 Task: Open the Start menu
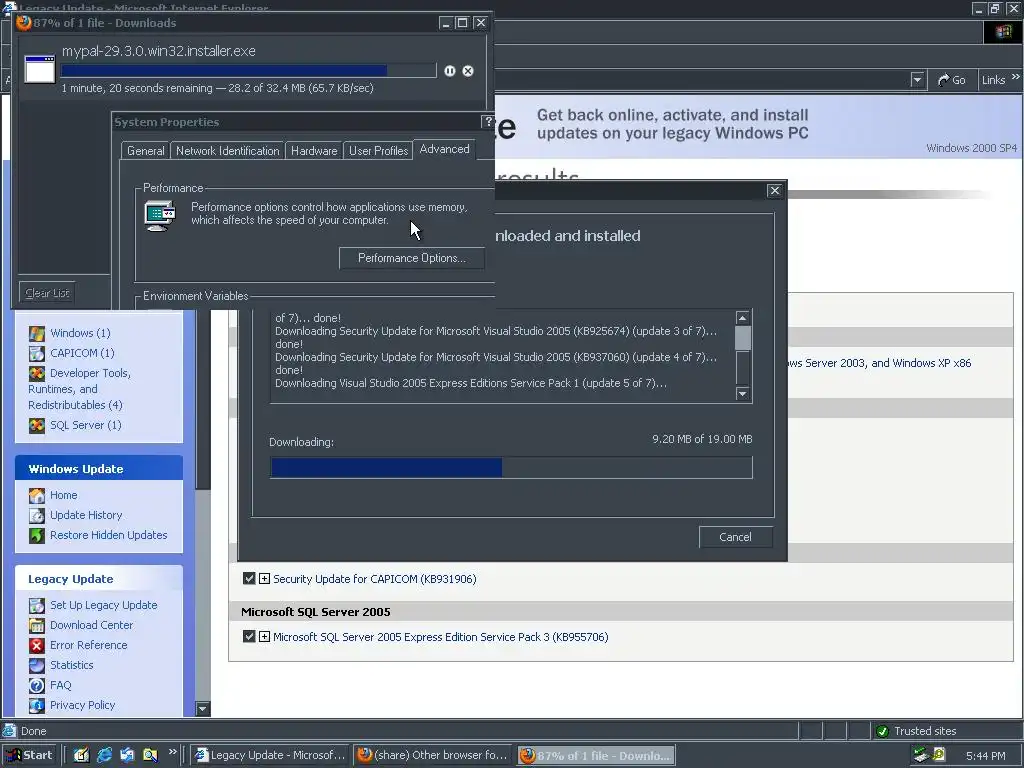pyautogui.click(x=29, y=755)
